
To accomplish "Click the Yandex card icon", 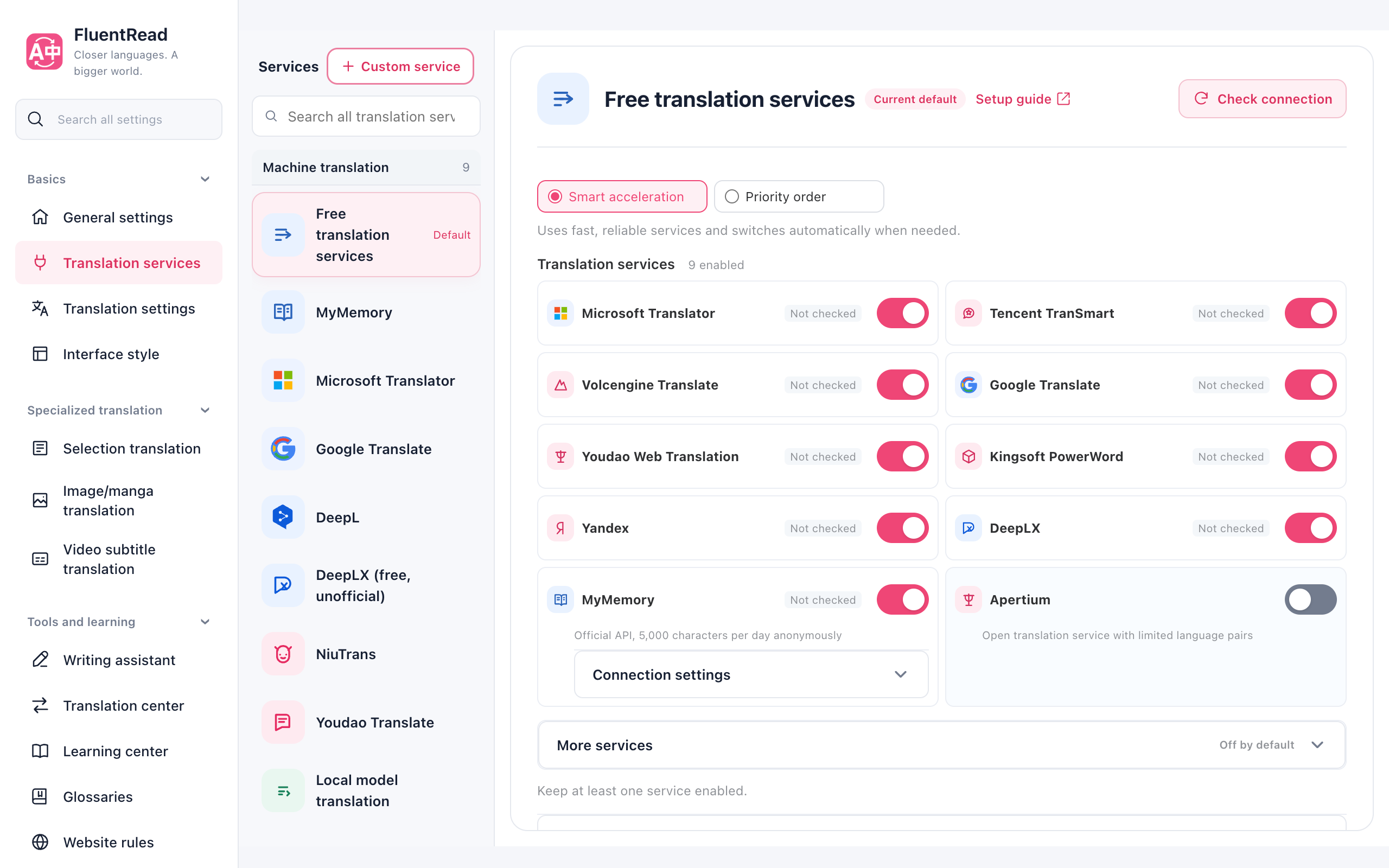I will (x=560, y=527).
